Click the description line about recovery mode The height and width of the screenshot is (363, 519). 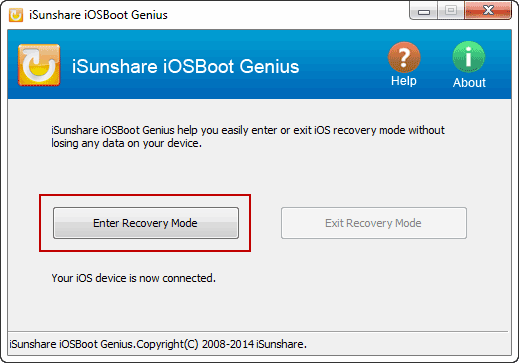pyautogui.click(x=248, y=130)
